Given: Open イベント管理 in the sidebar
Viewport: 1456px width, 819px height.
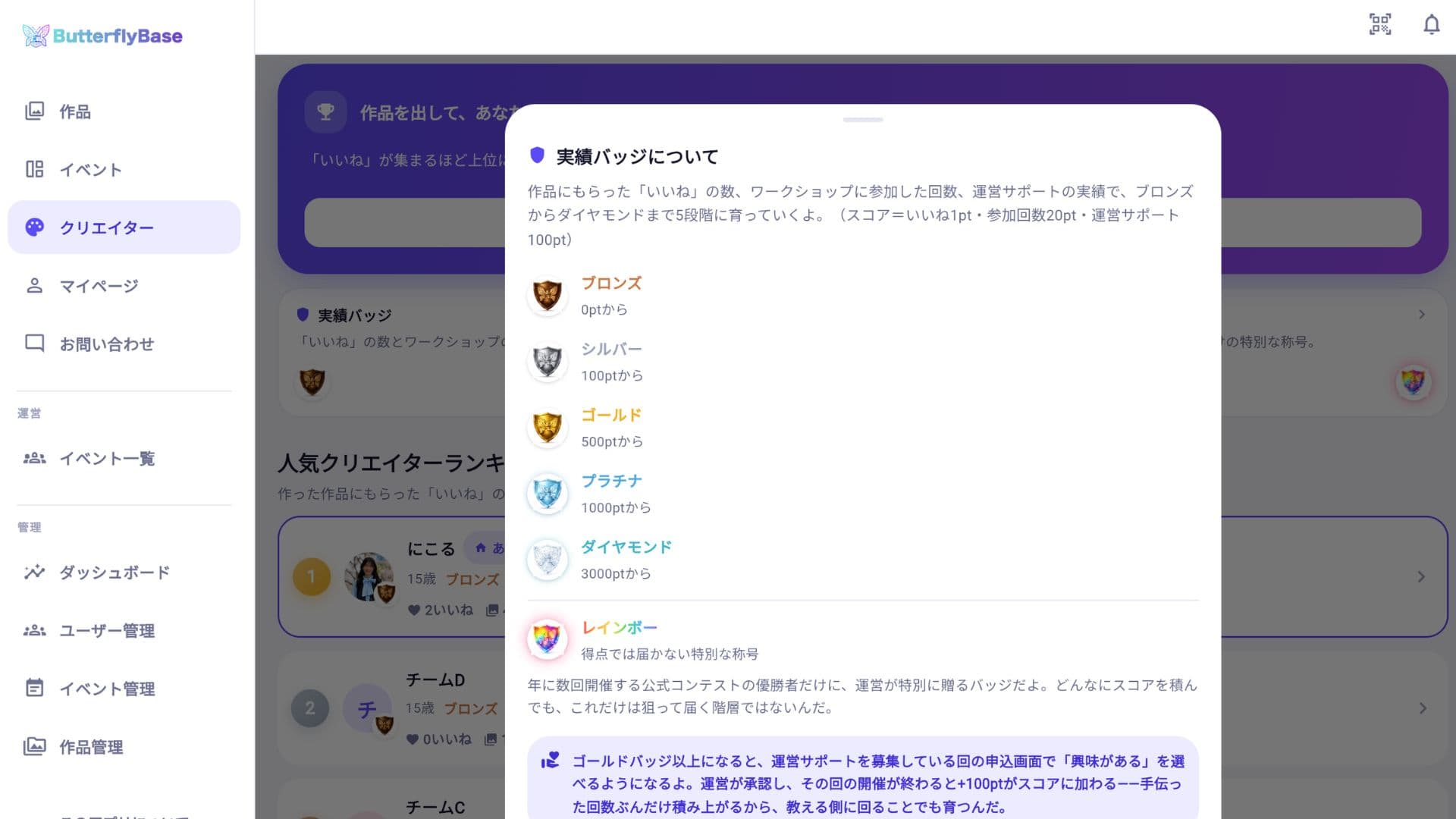Looking at the screenshot, I should coord(124,689).
